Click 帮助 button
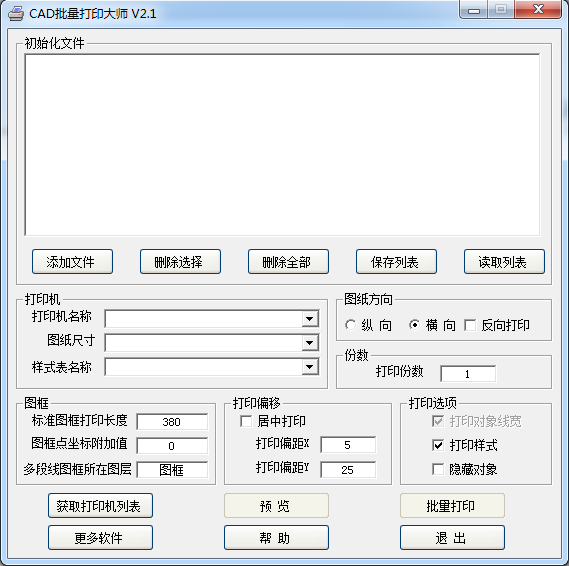Screen dimensions: 569x566 point(276,537)
